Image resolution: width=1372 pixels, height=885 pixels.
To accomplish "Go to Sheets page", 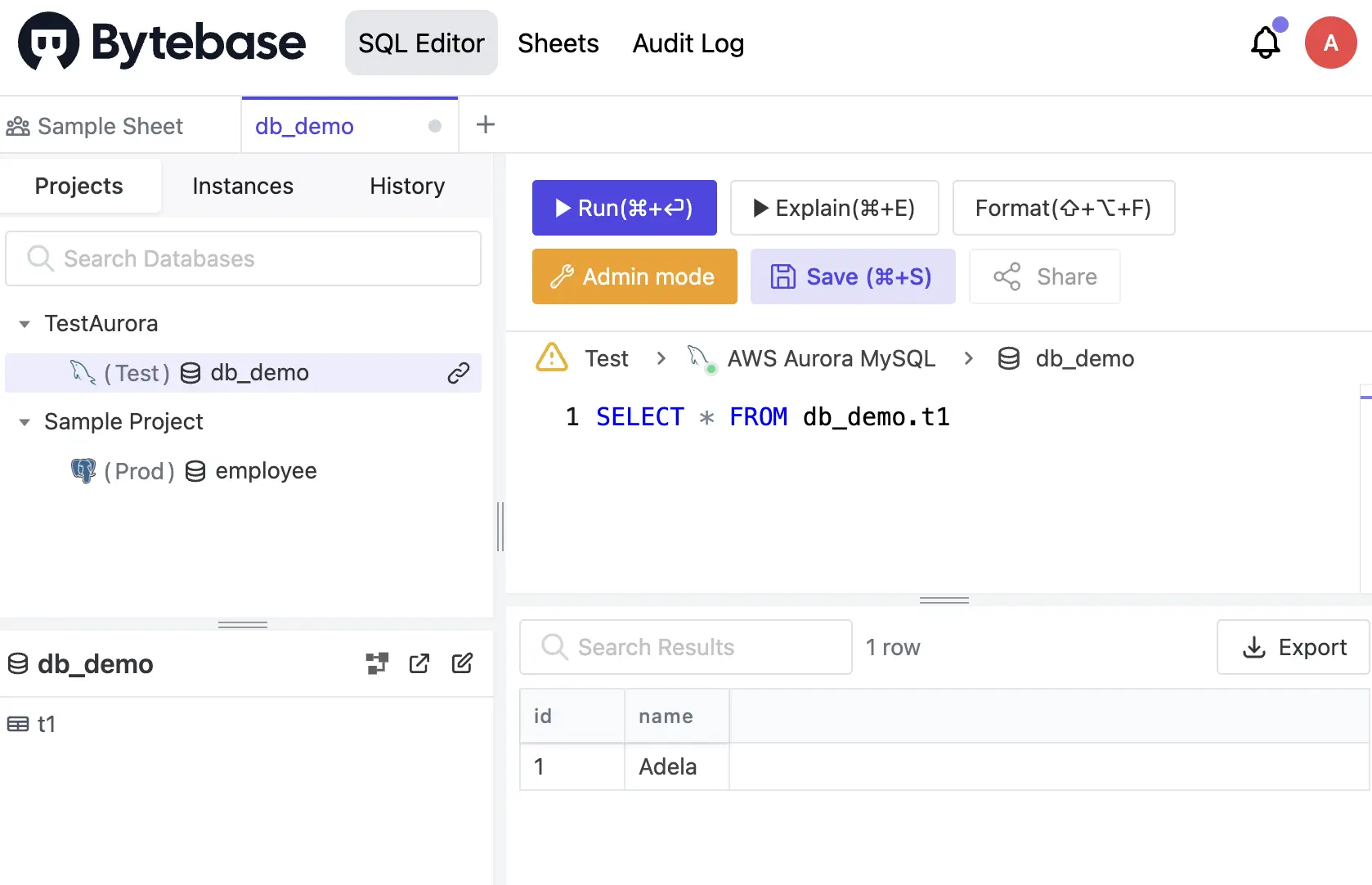I will point(558,43).
